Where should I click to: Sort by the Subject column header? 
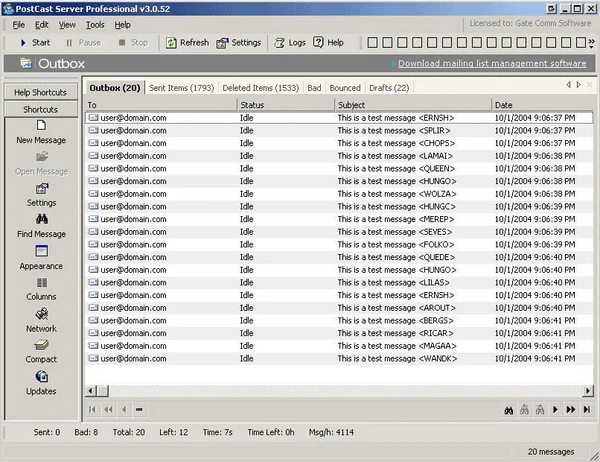click(x=413, y=105)
